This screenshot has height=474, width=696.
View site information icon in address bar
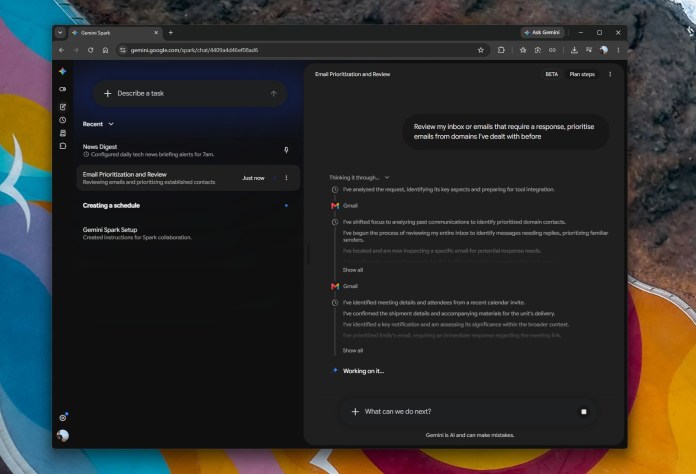123,50
